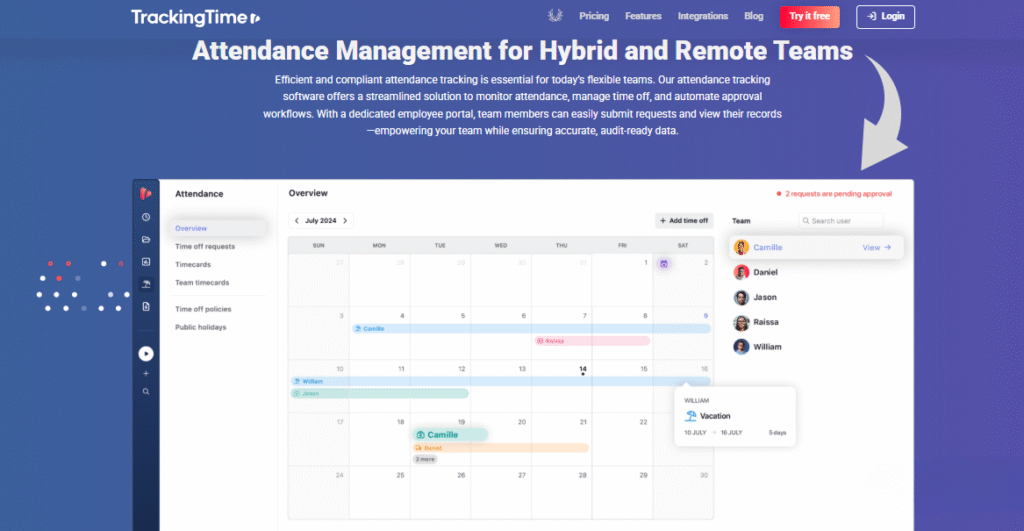
Task: Select the beach umbrella attendance sidebar icon
Action: click(146, 284)
